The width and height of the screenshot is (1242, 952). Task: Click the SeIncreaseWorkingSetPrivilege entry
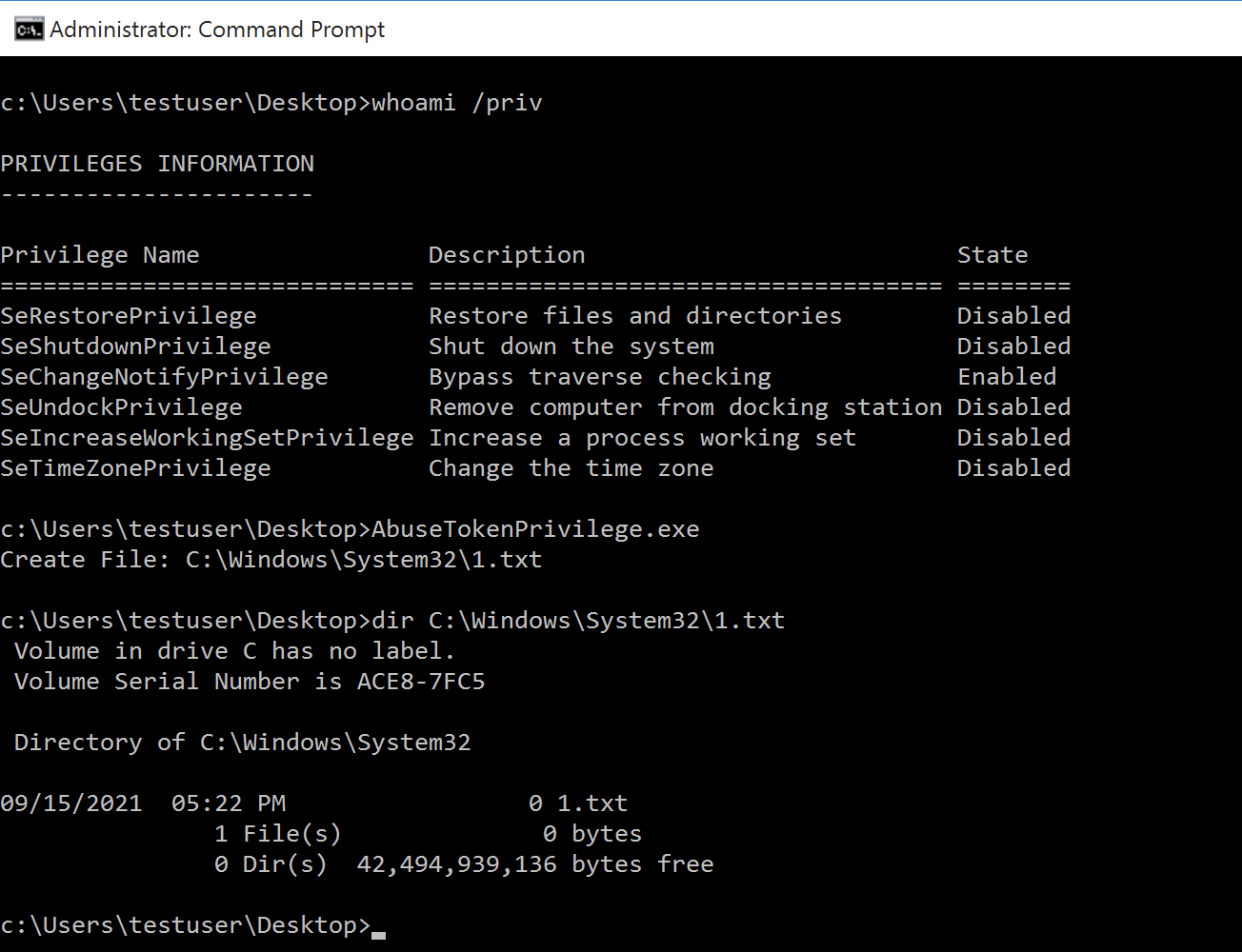(207, 438)
